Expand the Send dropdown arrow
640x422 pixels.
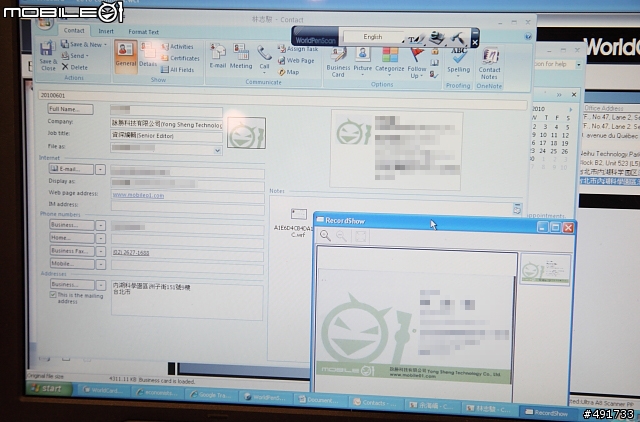(x=87, y=56)
